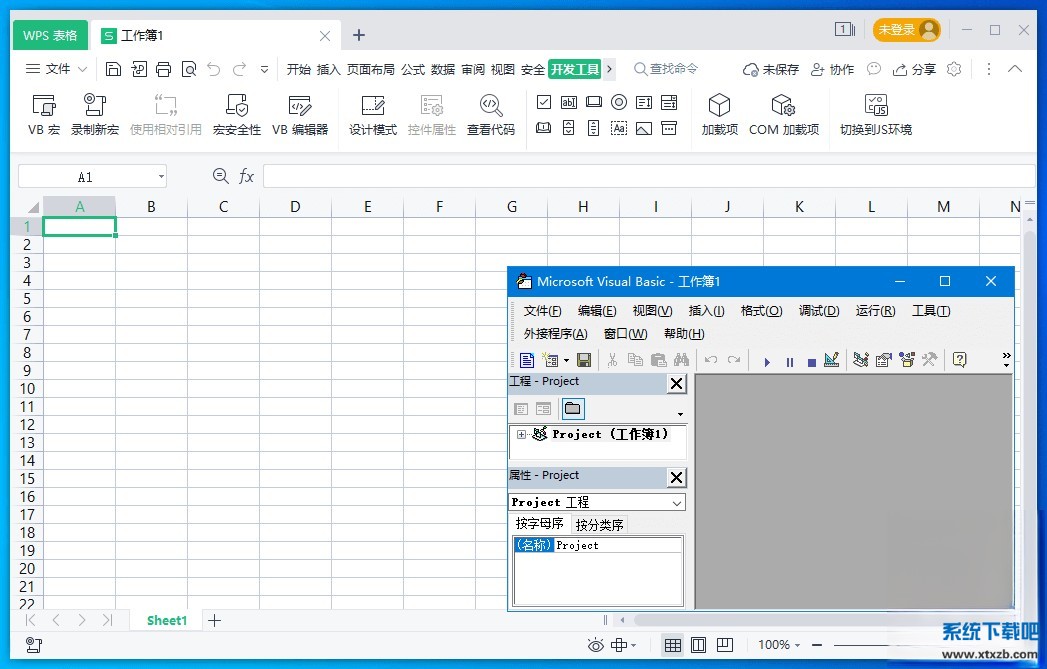Image resolution: width=1047 pixels, height=669 pixels.
Task: Open the cell name box dropdown arrow
Action: coord(160,177)
